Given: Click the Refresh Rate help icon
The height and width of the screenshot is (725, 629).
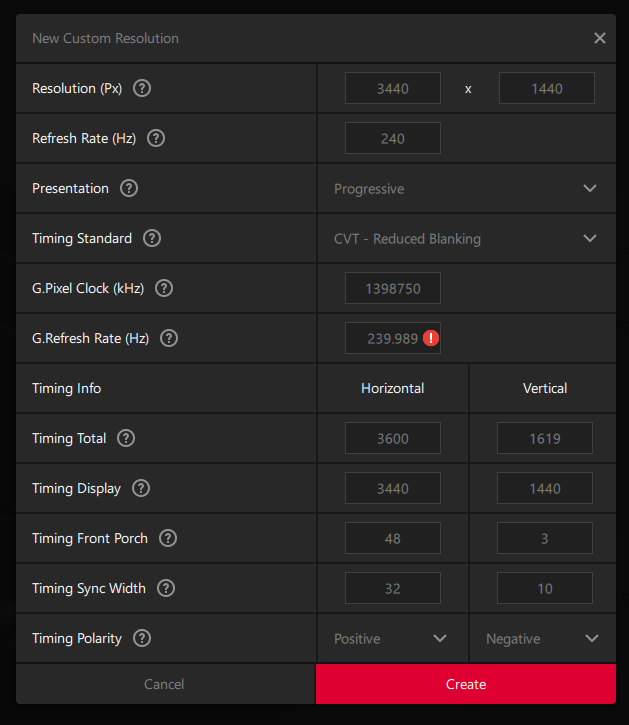Looking at the screenshot, I should pos(156,138).
